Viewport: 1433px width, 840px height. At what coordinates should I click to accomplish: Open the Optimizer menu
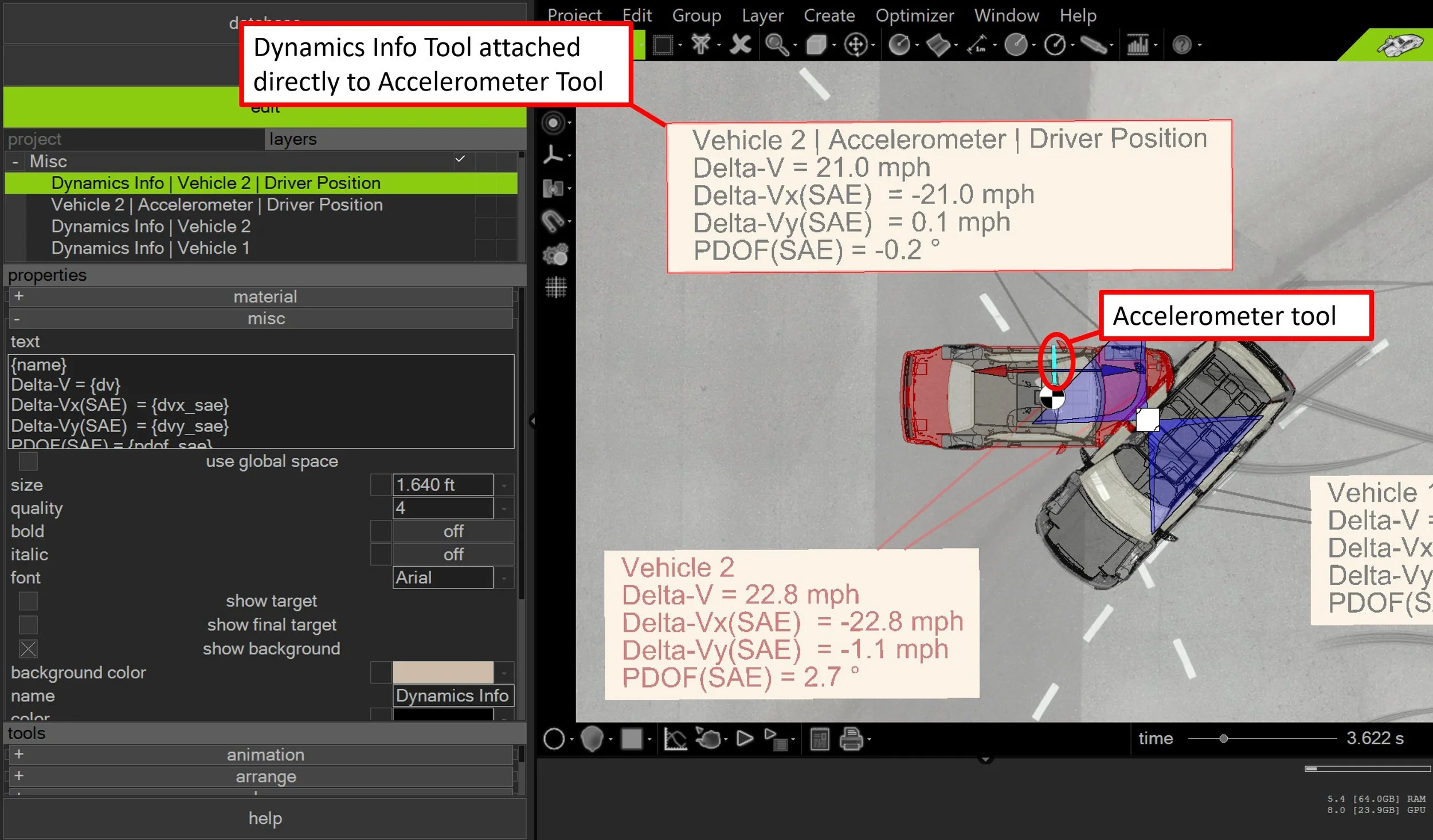click(x=914, y=15)
